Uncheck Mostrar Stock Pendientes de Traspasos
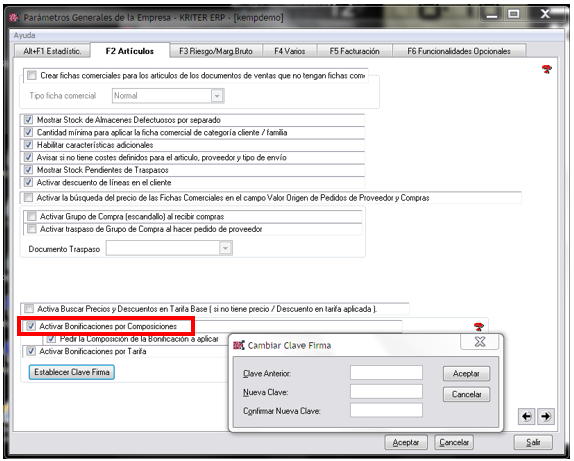The height and width of the screenshot is (461, 574). pyautogui.click(x=28, y=170)
